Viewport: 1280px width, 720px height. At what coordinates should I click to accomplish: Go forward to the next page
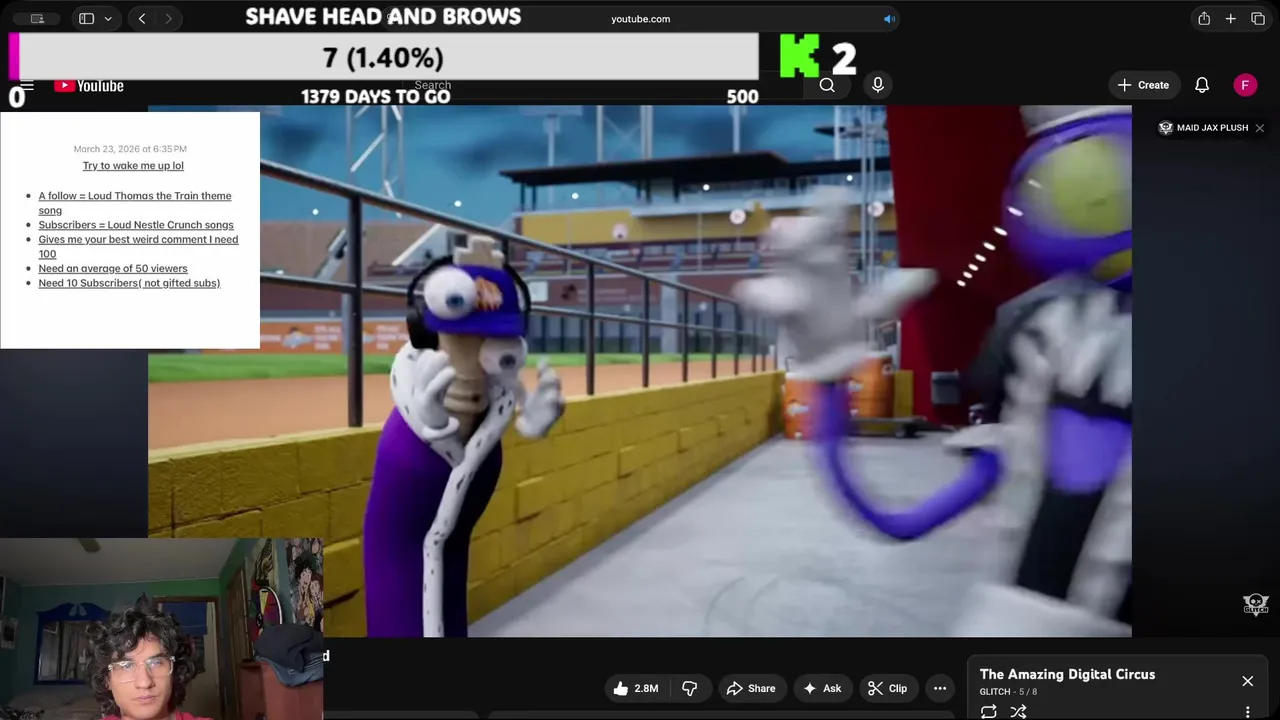click(168, 18)
